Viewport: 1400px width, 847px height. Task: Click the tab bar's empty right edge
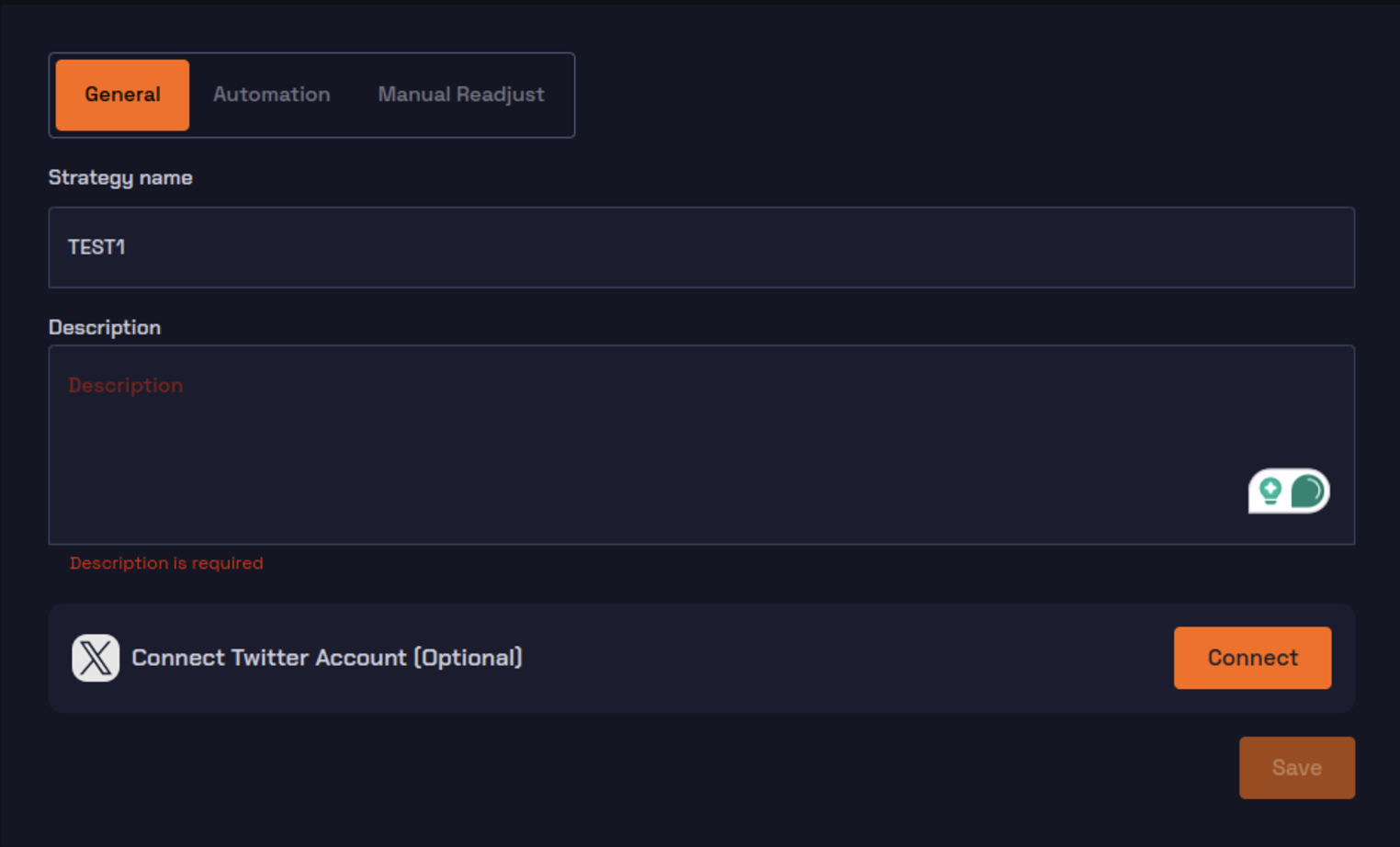562,95
